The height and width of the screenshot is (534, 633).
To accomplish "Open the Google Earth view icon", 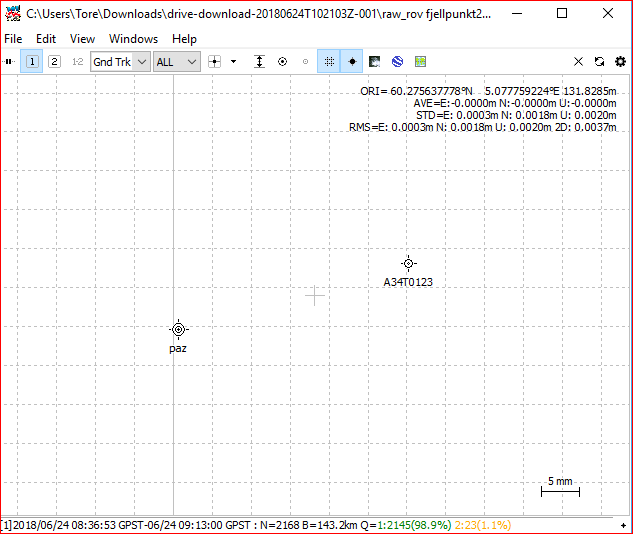I will tap(398, 62).
